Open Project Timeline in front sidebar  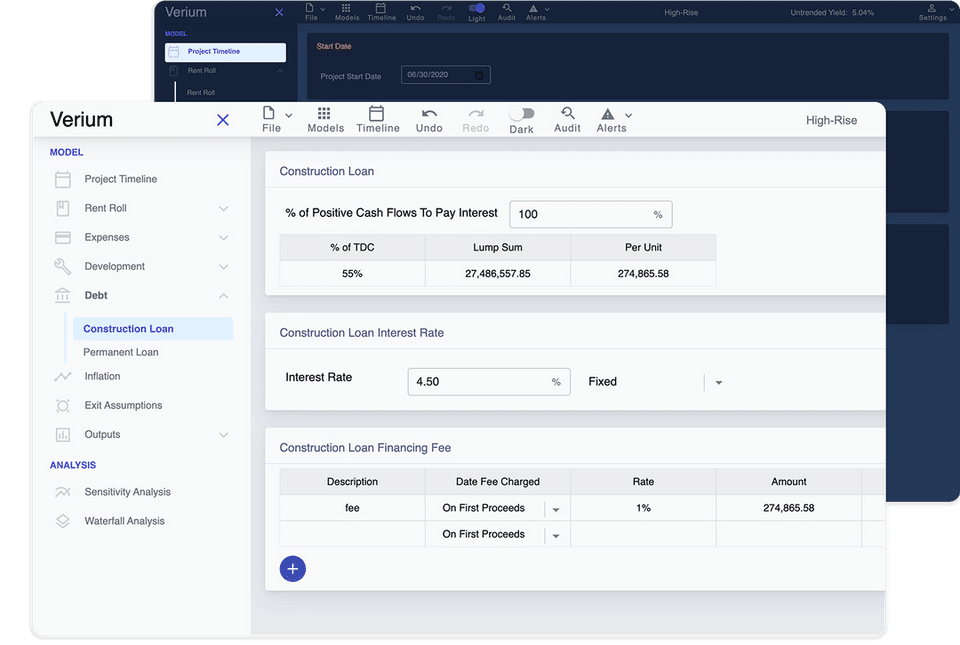tap(121, 179)
